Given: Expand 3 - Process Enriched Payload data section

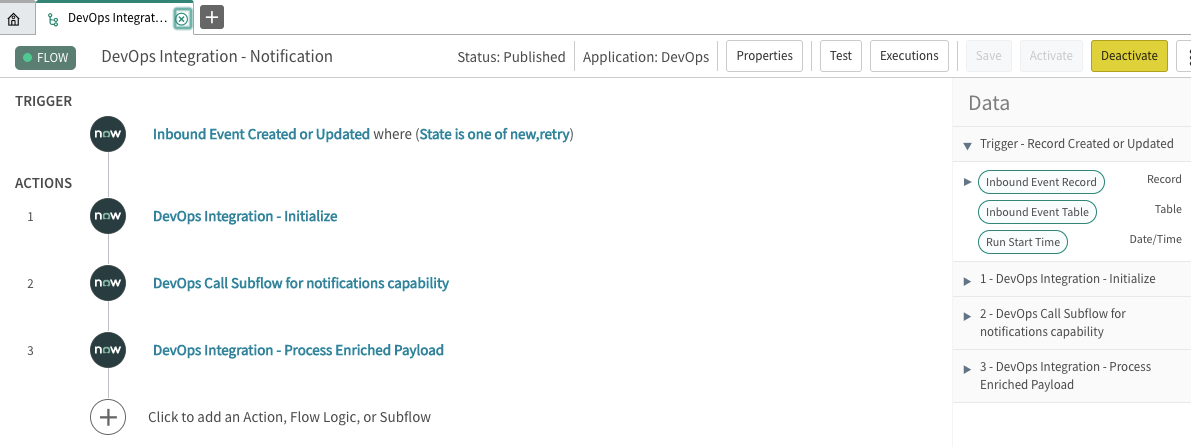Looking at the screenshot, I should pos(968,369).
